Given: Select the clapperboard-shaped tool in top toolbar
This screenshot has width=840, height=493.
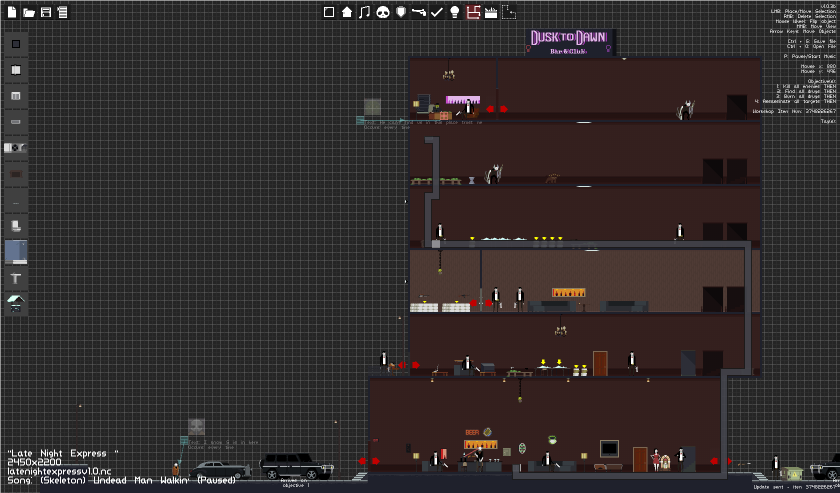Looking at the screenshot, I should tap(491, 12).
